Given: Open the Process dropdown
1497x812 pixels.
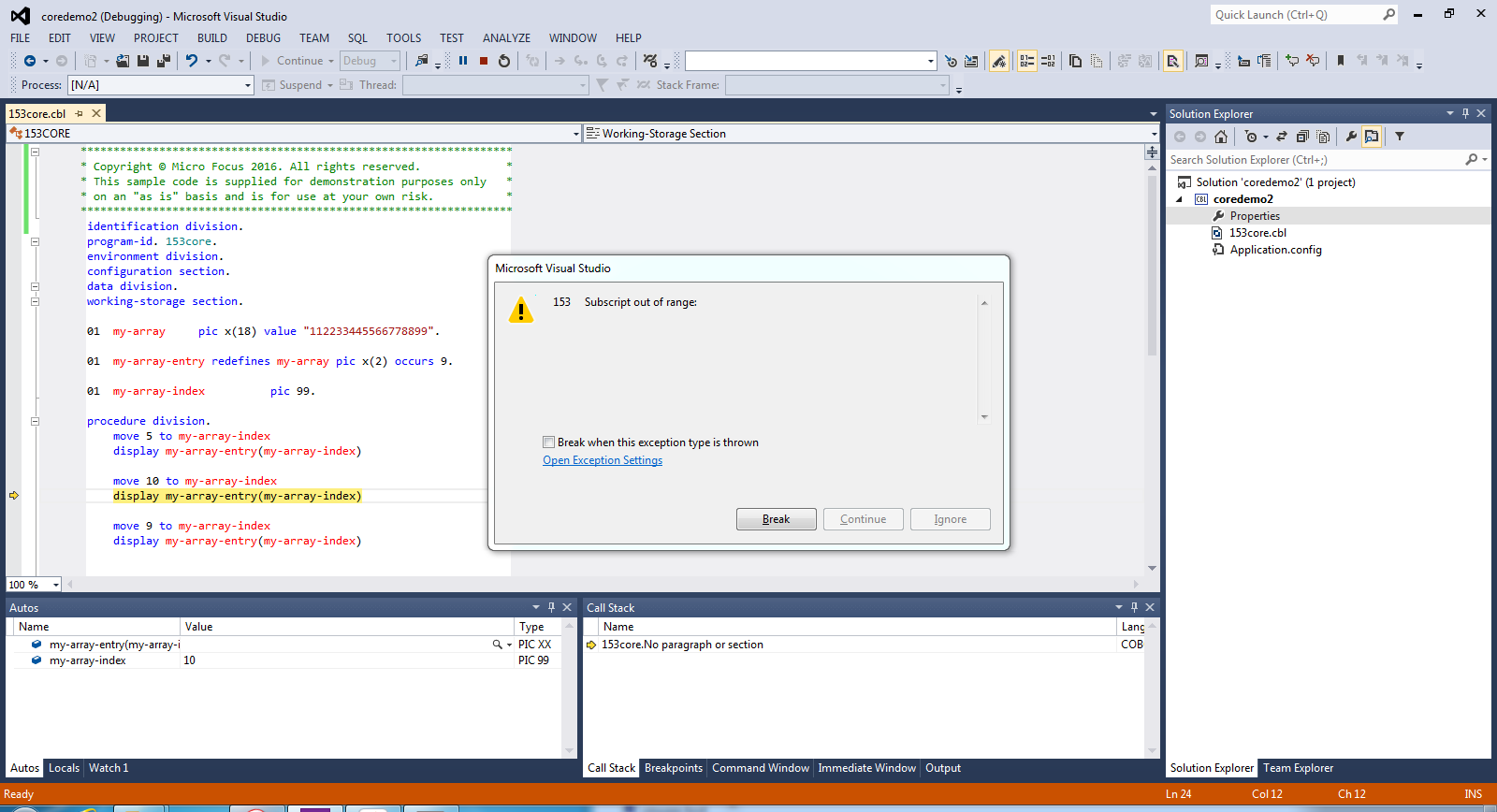Looking at the screenshot, I should (248, 85).
